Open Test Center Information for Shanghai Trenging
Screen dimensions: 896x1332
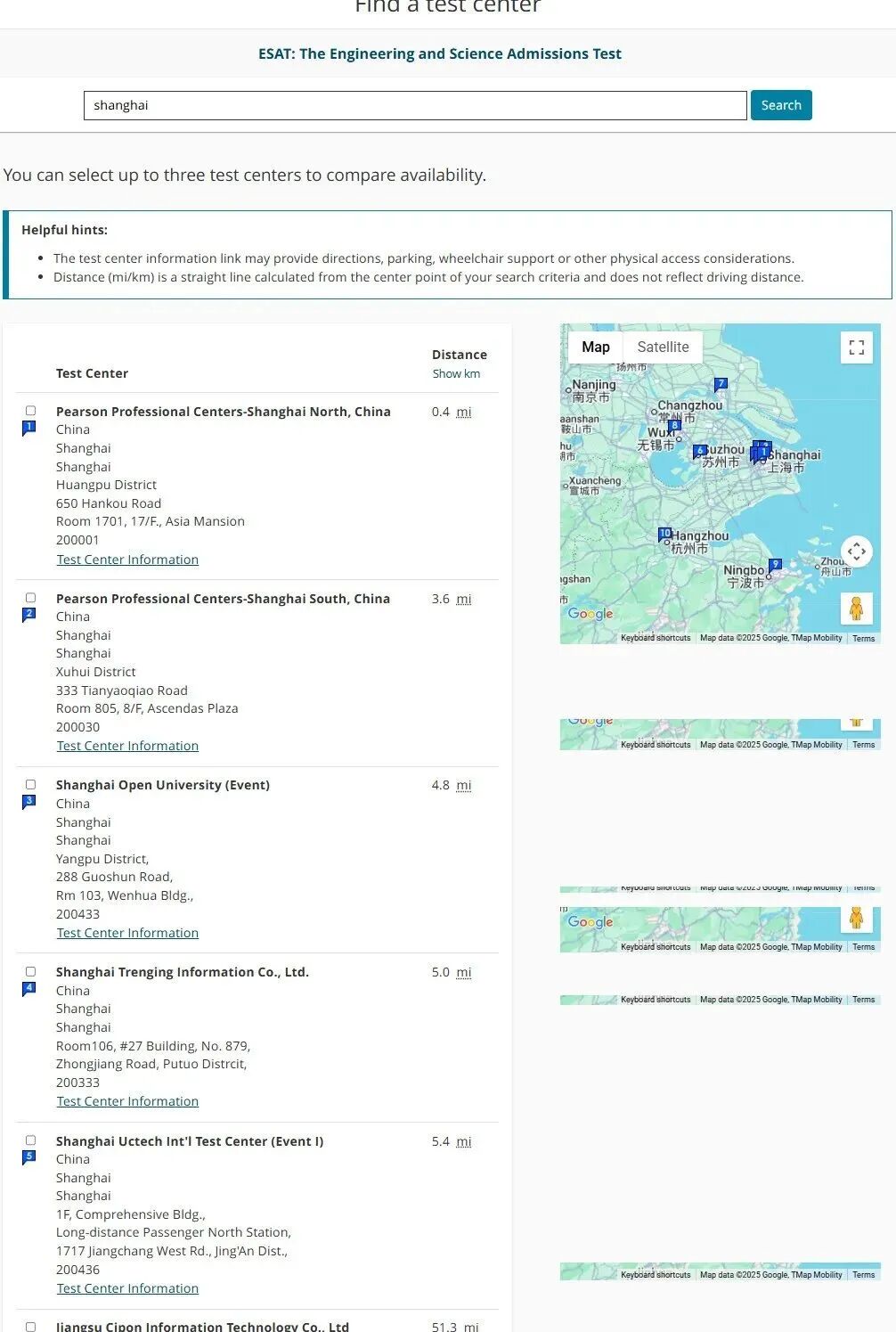127,1101
